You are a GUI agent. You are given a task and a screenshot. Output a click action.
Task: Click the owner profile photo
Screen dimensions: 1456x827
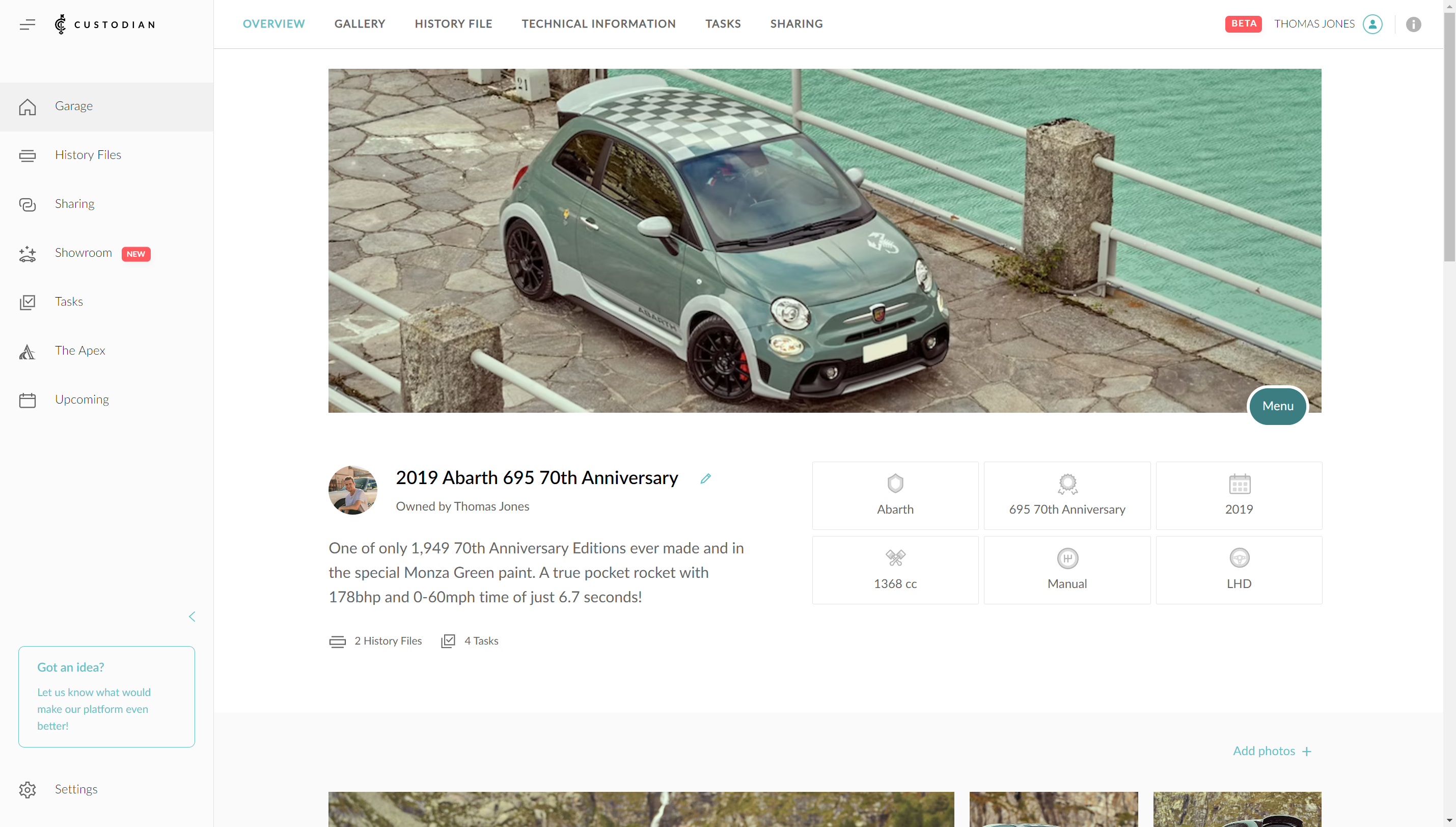click(352, 490)
